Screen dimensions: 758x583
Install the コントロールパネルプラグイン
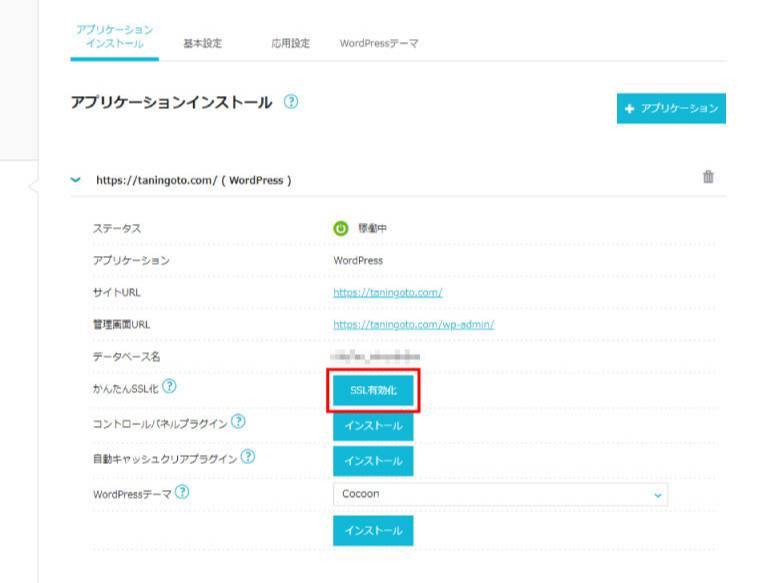(372, 426)
